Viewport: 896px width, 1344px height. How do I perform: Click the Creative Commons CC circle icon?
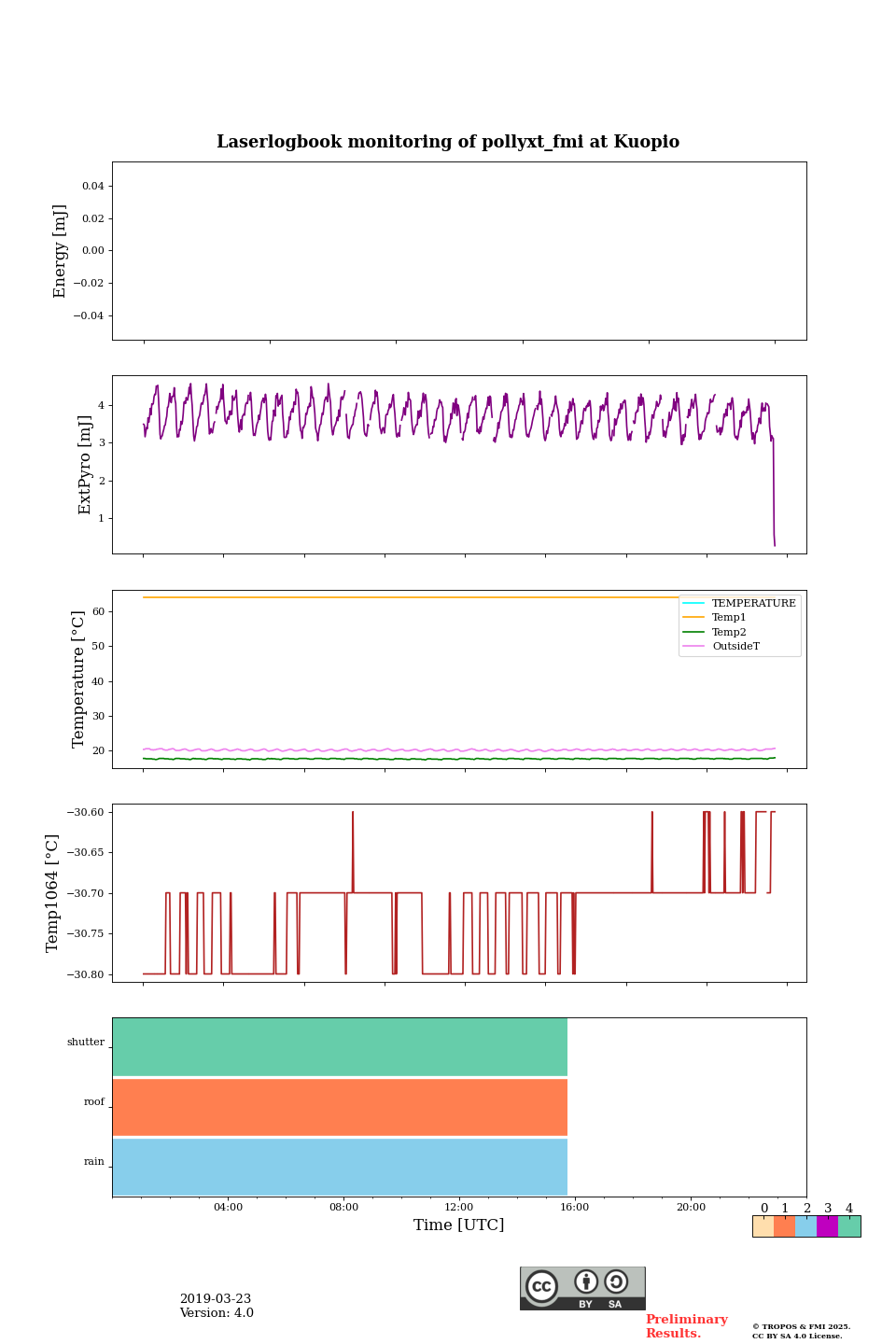pos(541,1286)
